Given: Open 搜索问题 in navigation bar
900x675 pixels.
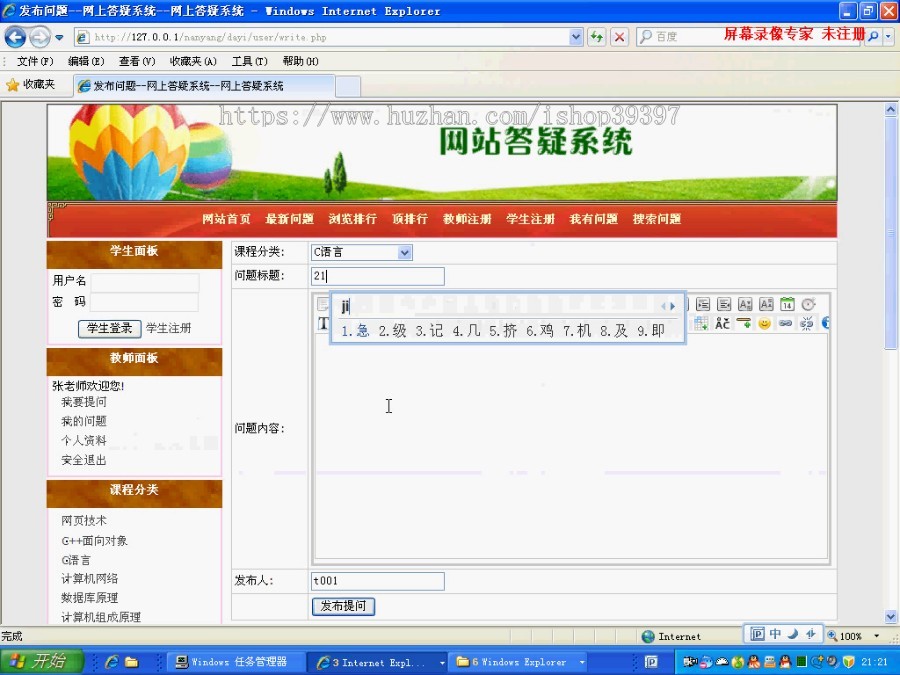Looking at the screenshot, I should [657, 219].
